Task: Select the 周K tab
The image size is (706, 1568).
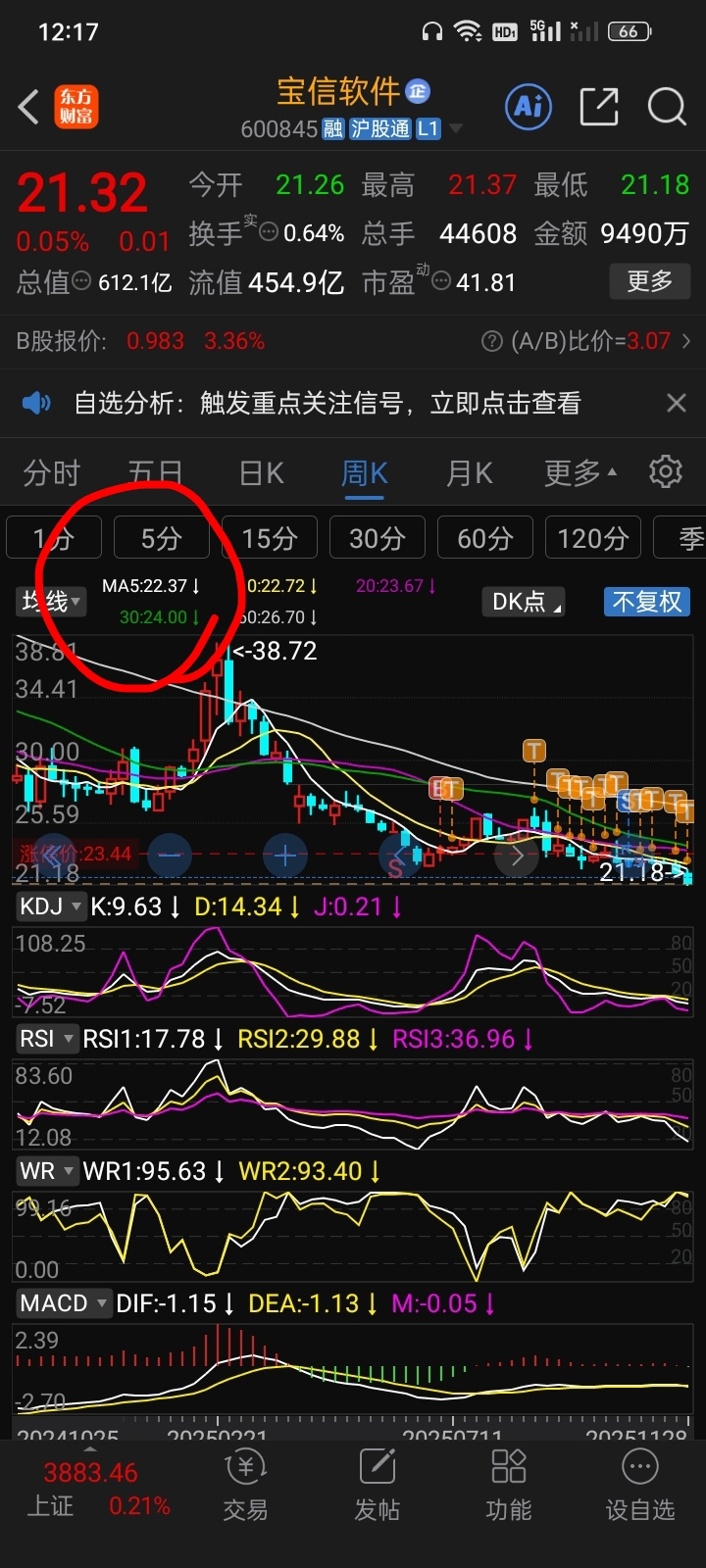Action: pos(364,473)
